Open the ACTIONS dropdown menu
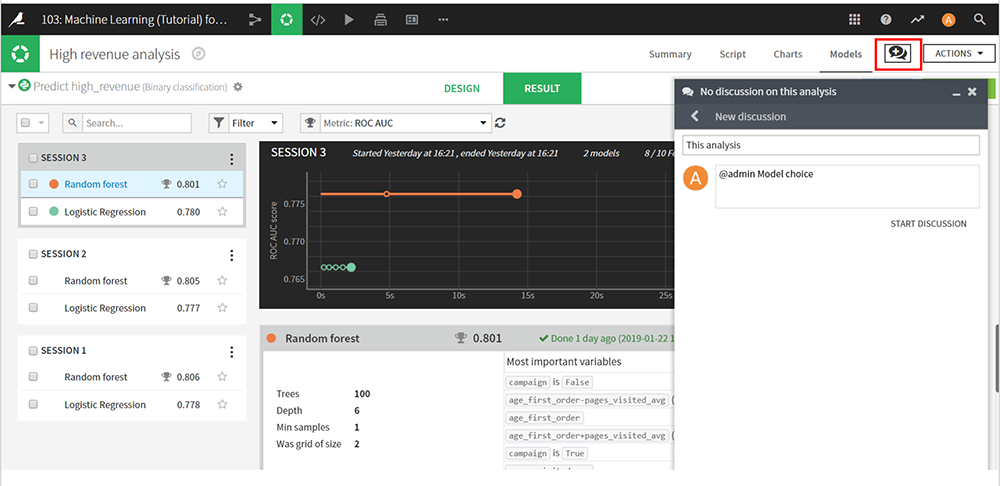This screenshot has height=486, width=1000. [958, 54]
